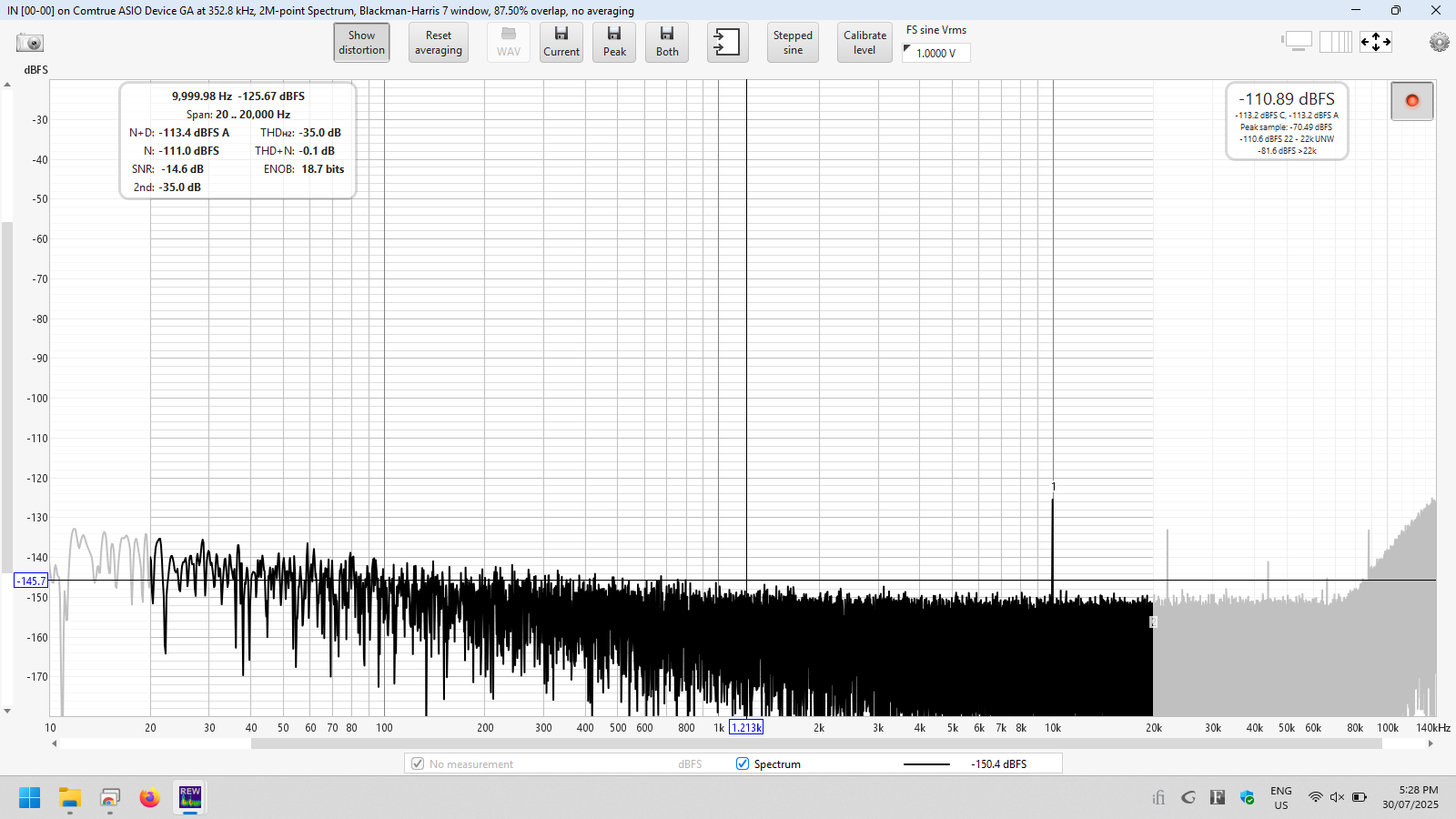Click the Calibrate level button
The height and width of the screenshot is (819, 1456).
coord(864,43)
